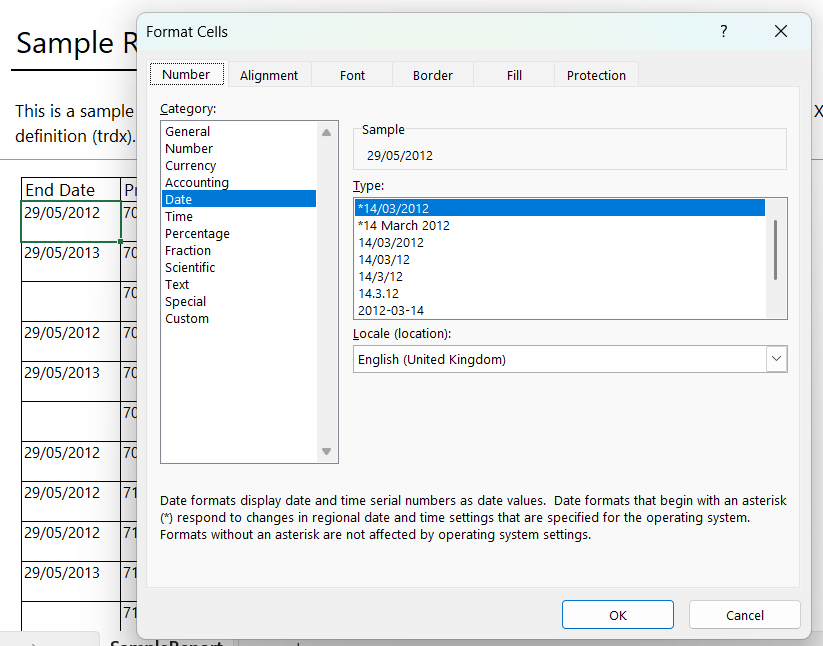This screenshot has height=646, width=823.
Task: Click the Cancel button
Action: tap(744, 615)
